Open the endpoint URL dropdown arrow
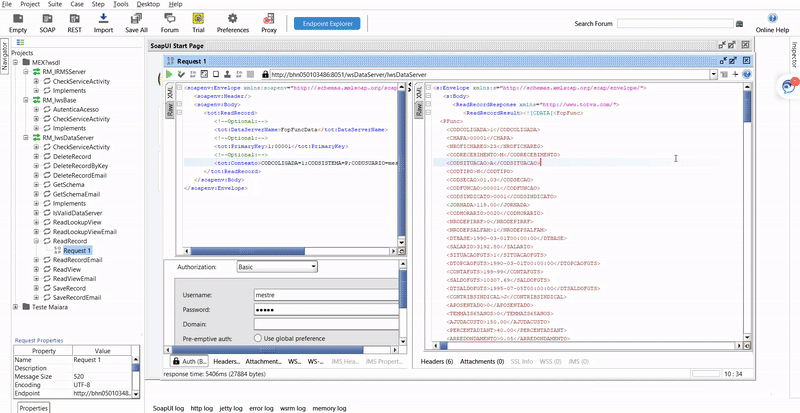Viewport: 800px width, 413px height. pyautogui.click(x=714, y=75)
